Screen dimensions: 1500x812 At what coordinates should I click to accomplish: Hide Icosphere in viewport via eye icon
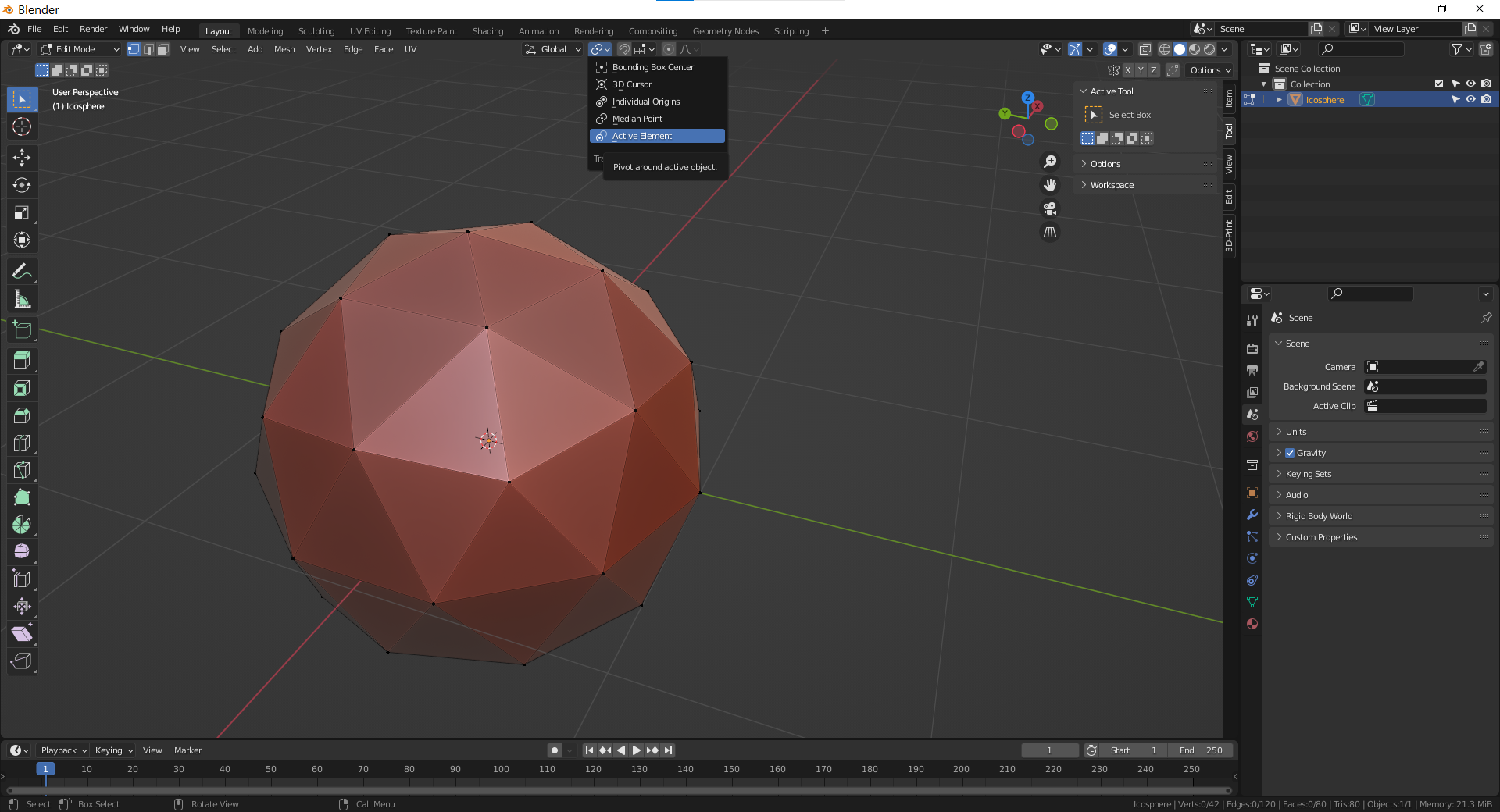pos(1470,99)
